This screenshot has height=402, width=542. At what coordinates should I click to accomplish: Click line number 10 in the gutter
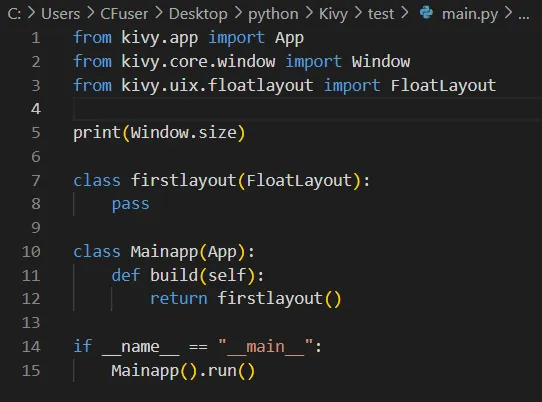click(x=31, y=252)
